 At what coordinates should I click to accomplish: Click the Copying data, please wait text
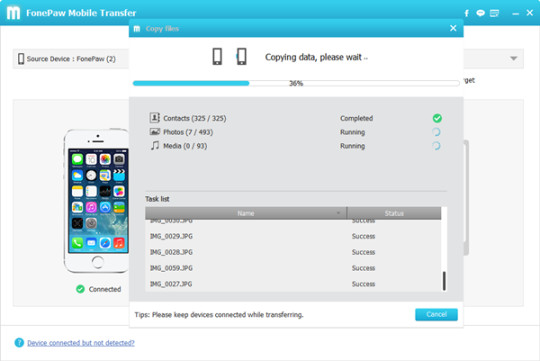316,57
